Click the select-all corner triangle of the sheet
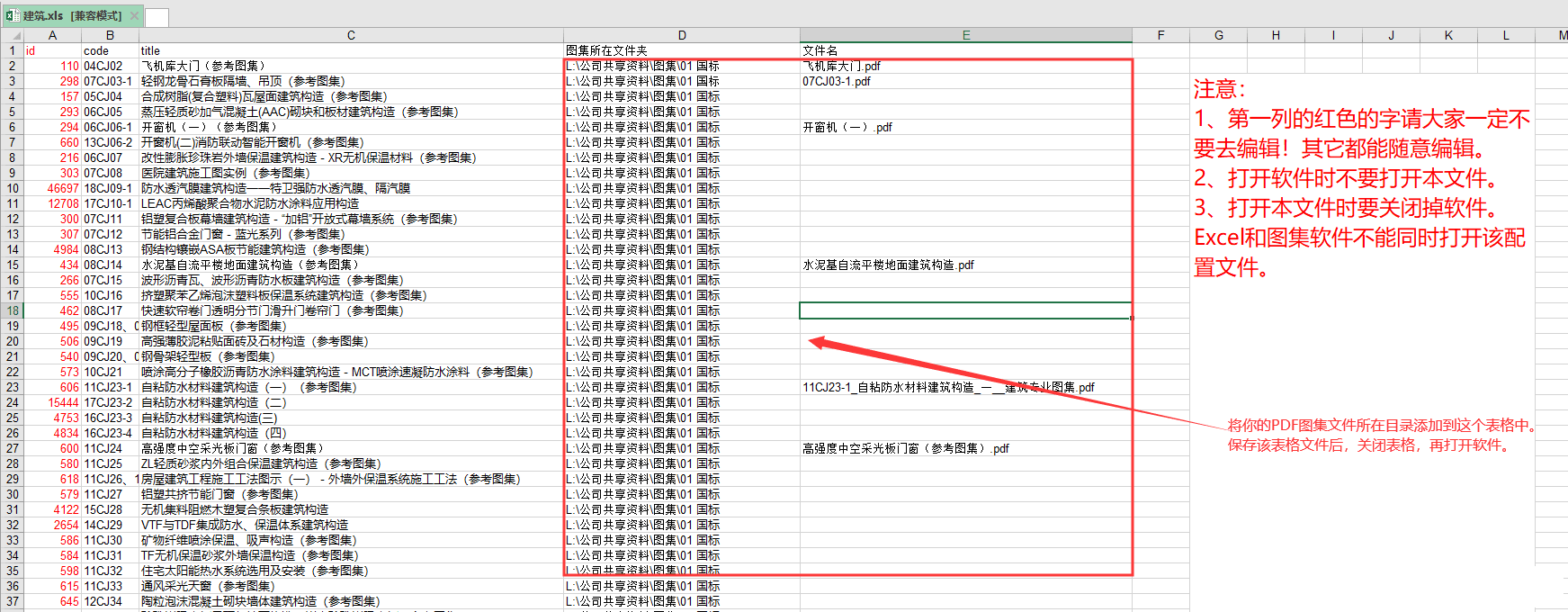This screenshot has height=612, width=1568. [12, 35]
